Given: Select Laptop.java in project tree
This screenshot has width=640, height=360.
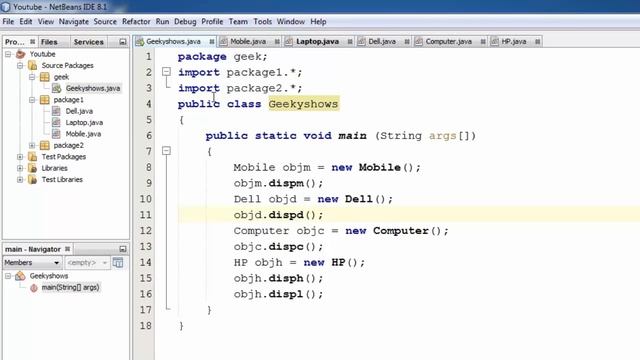Looking at the screenshot, I should pos(84,122).
